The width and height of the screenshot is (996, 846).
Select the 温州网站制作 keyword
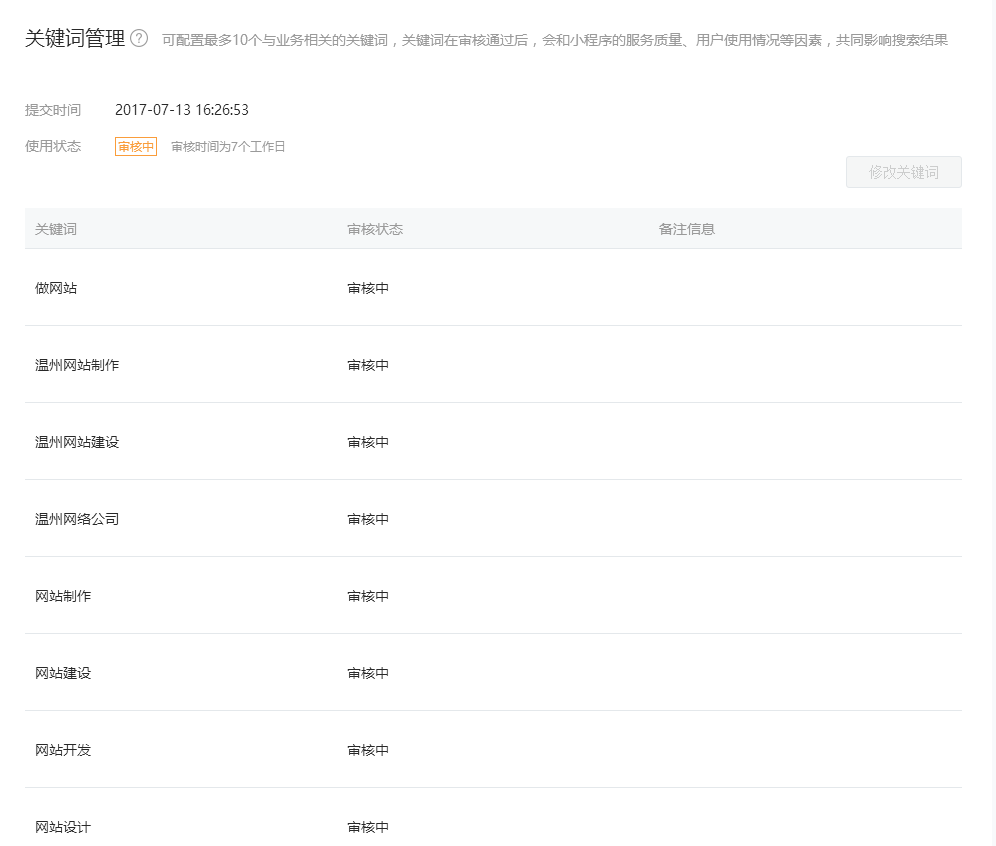point(77,365)
